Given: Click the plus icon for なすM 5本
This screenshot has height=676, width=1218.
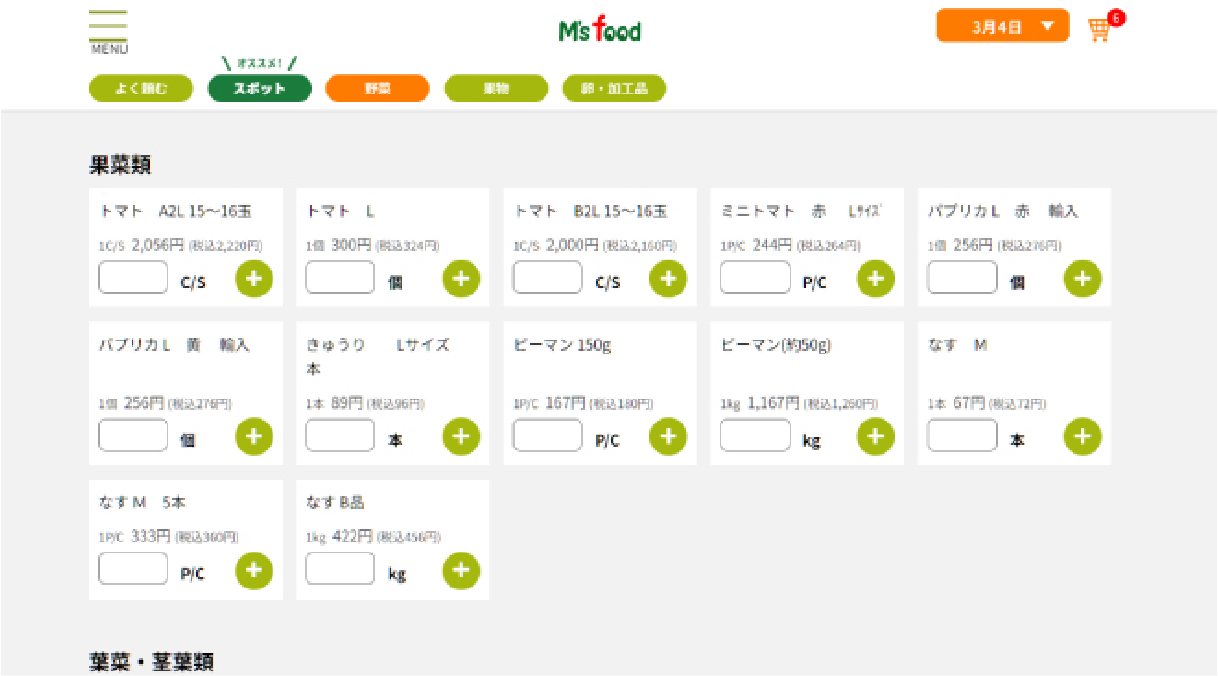Looking at the screenshot, I should point(254,571).
